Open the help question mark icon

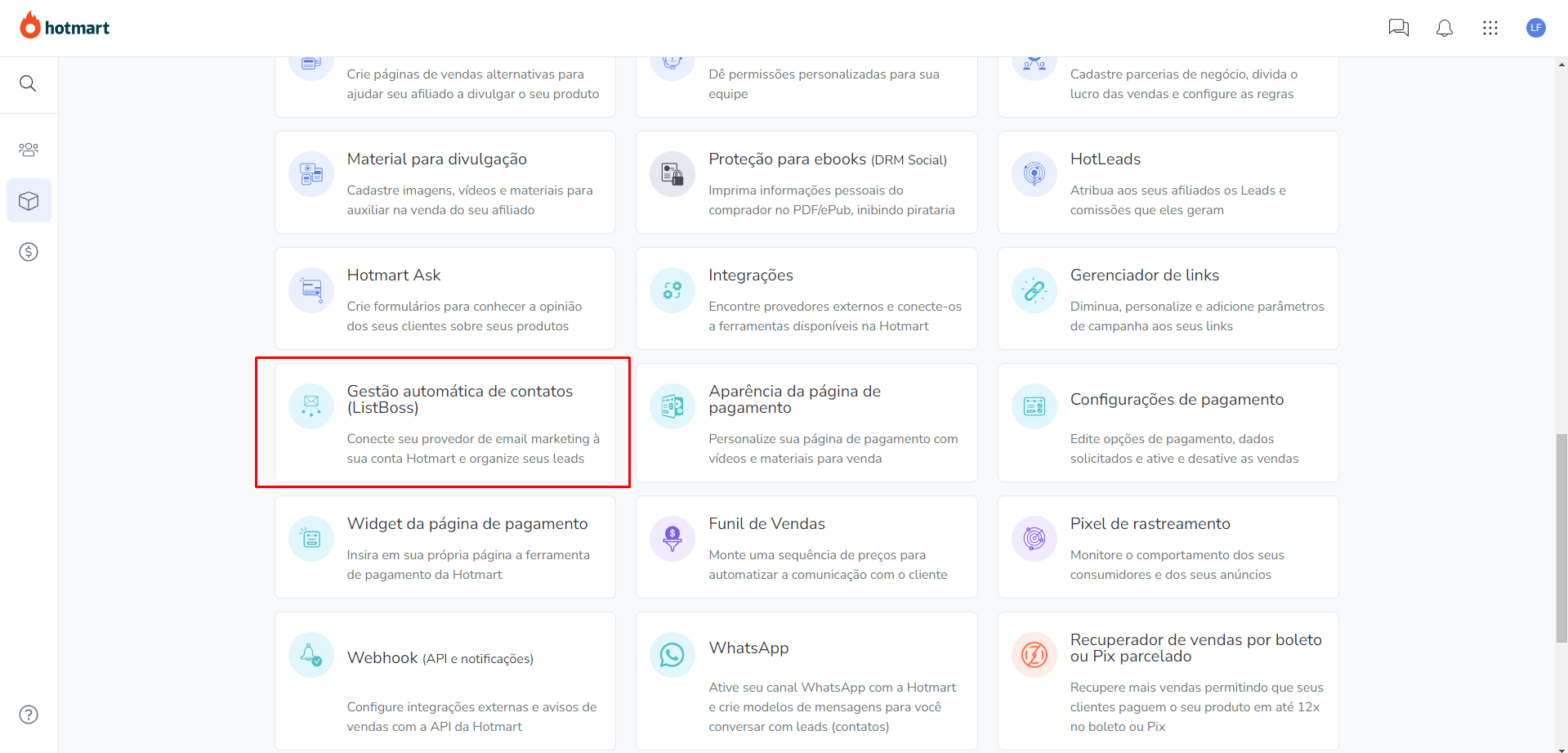(x=29, y=715)
